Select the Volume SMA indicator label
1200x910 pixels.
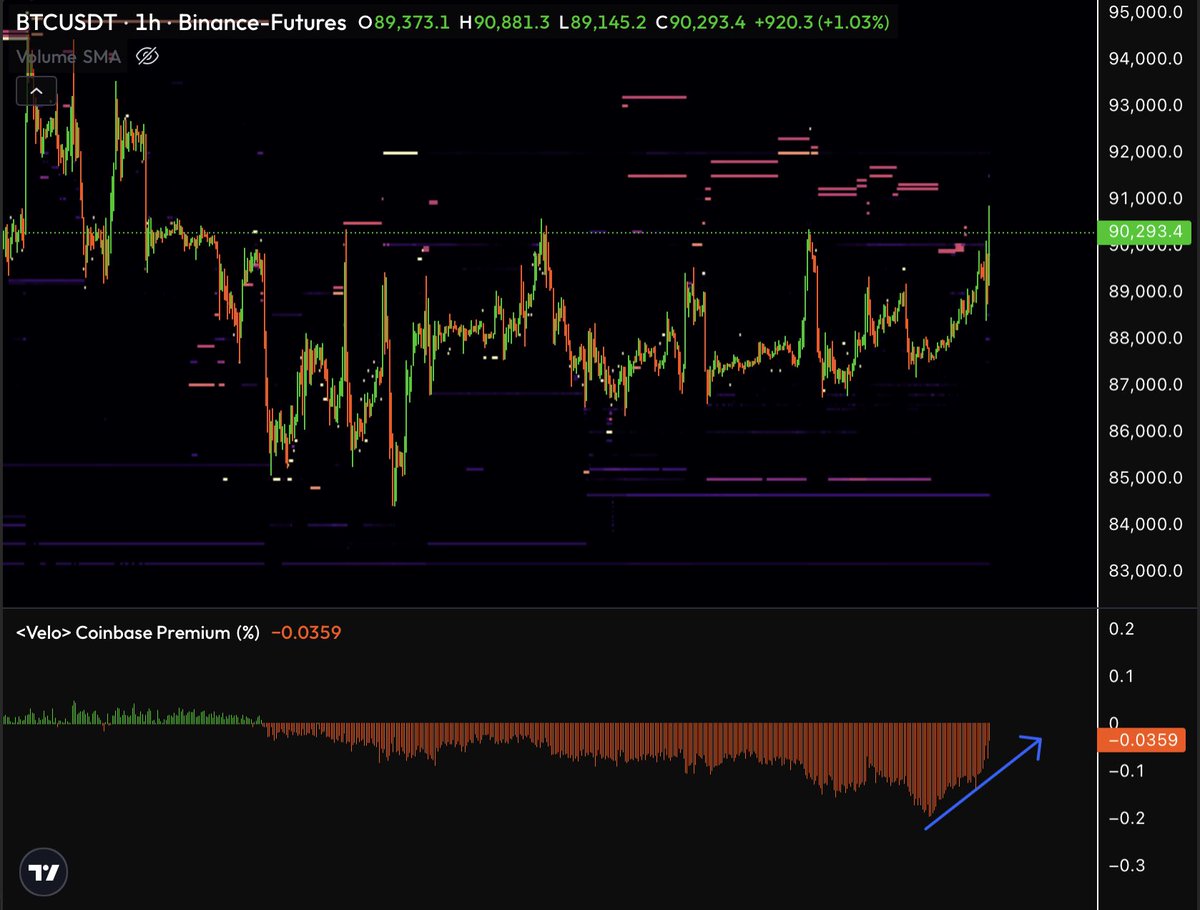pos(68,57)
